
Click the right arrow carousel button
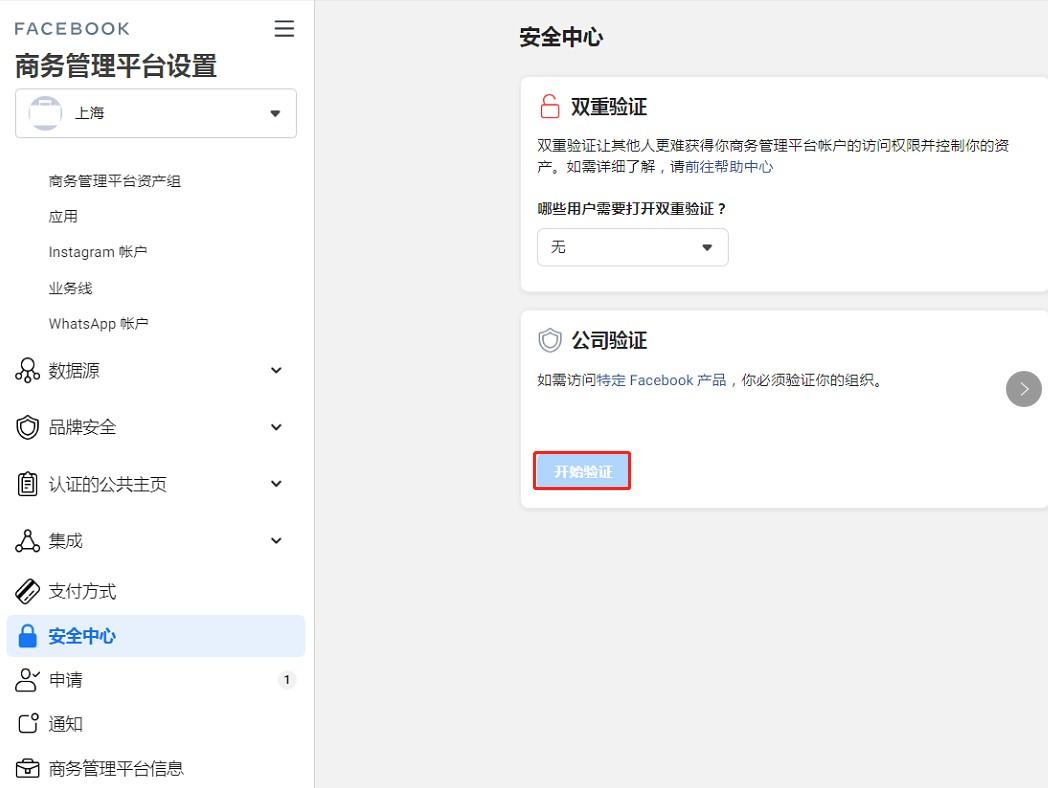coord(1023,389)
